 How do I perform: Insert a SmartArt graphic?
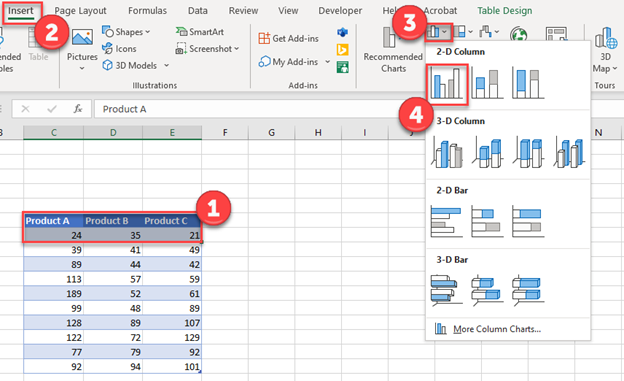(200, 32)
